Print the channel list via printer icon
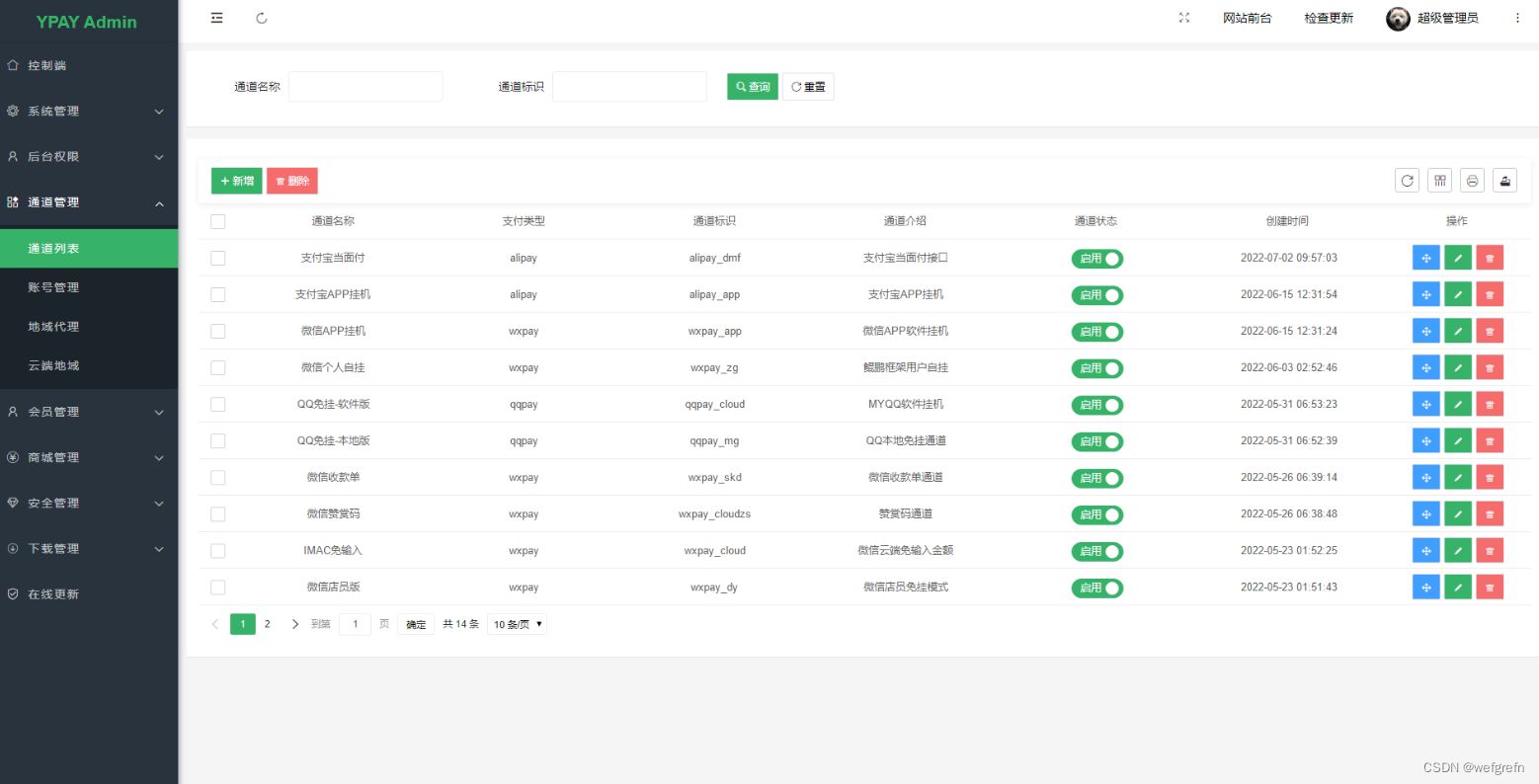This screenshot has width=1539, height=784. tap(1472, 181)
